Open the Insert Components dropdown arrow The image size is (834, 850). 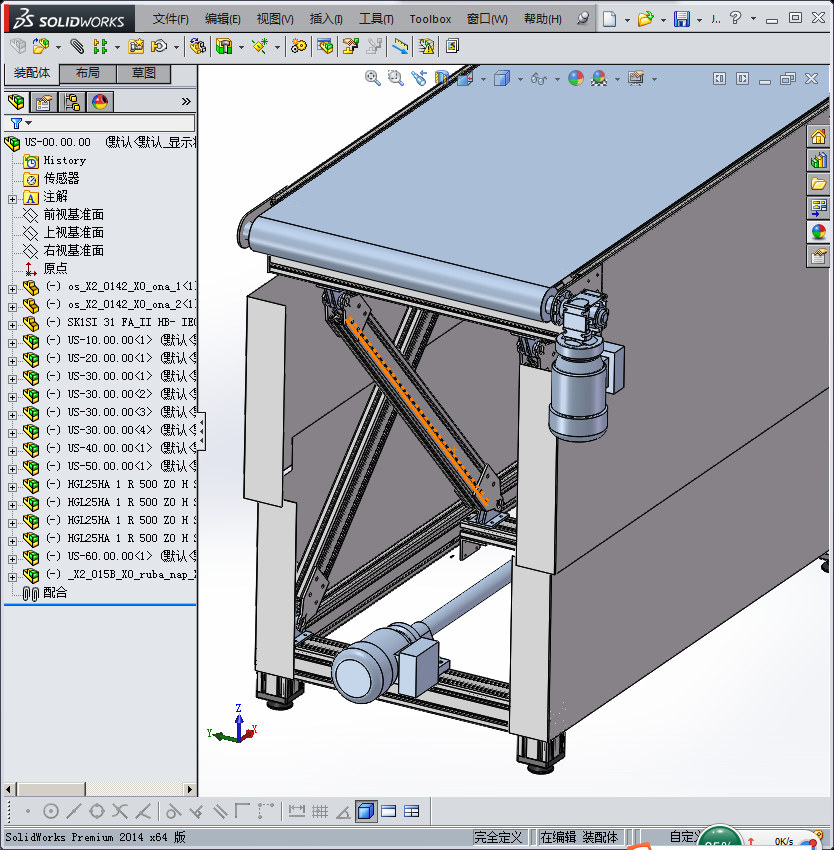click(58, 48)
